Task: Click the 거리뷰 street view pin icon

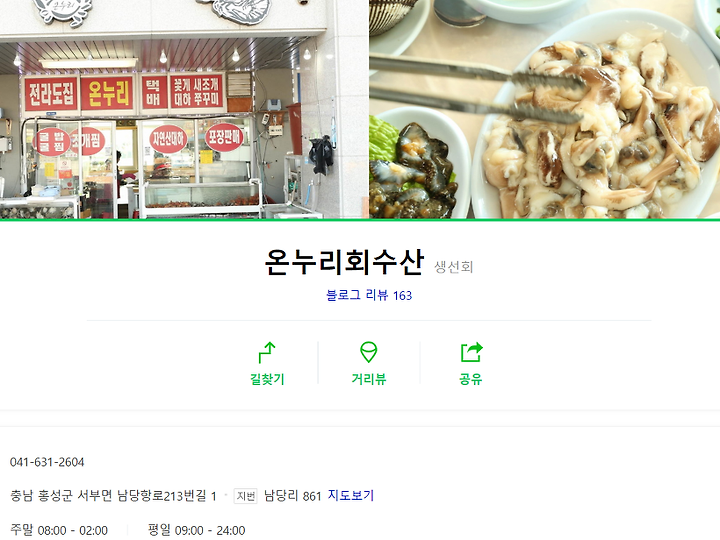Action: 369,352
